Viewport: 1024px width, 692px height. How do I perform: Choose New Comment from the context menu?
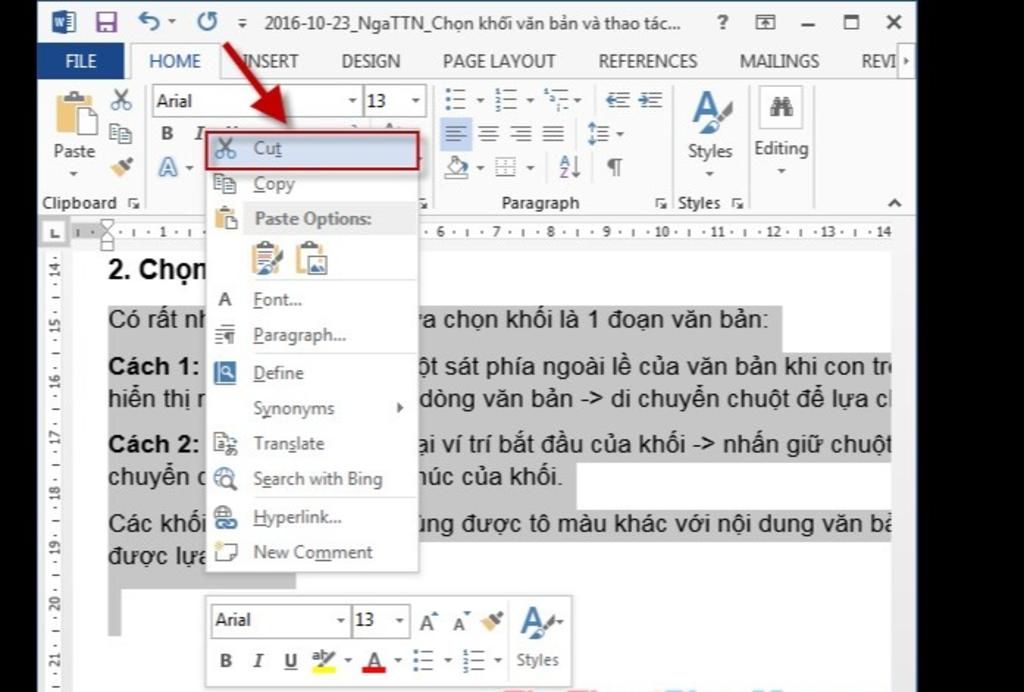pyautogui.click(x=312, y=553)
